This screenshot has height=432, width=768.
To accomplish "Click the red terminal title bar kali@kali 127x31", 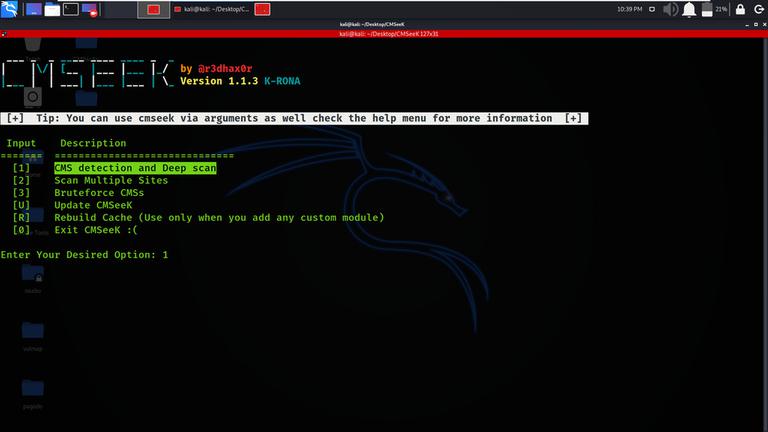I will (388, 34).
